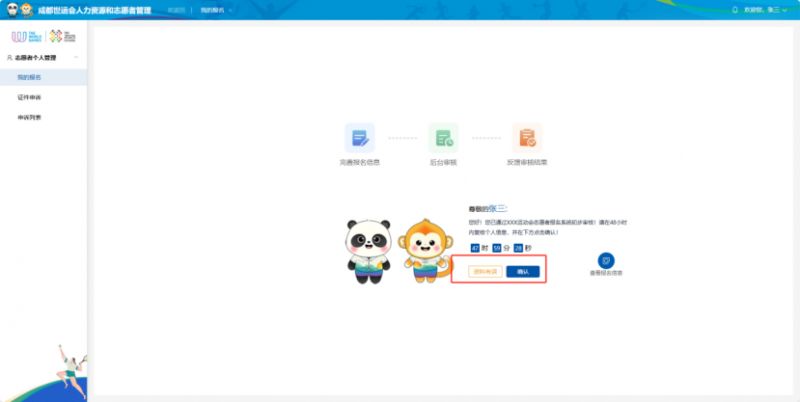Click the countdown minutes box showing 59

tap(496, 248)
